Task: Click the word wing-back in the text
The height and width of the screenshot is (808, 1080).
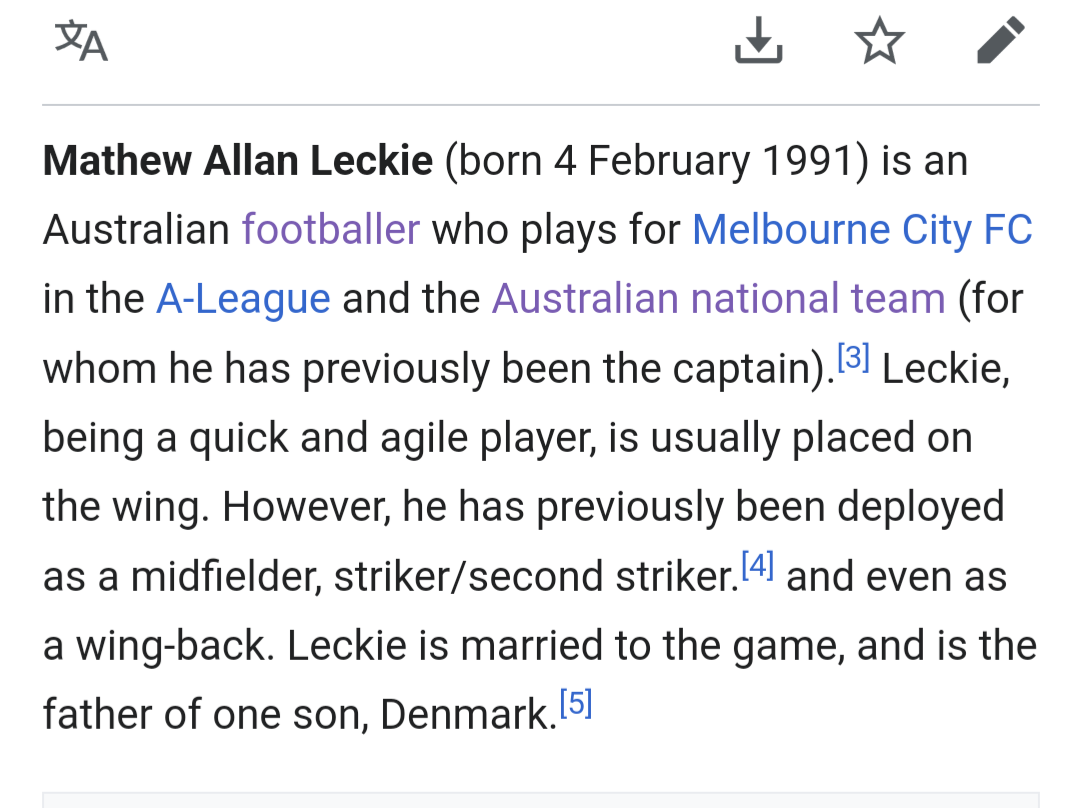Action: click(x=174, y=646)
